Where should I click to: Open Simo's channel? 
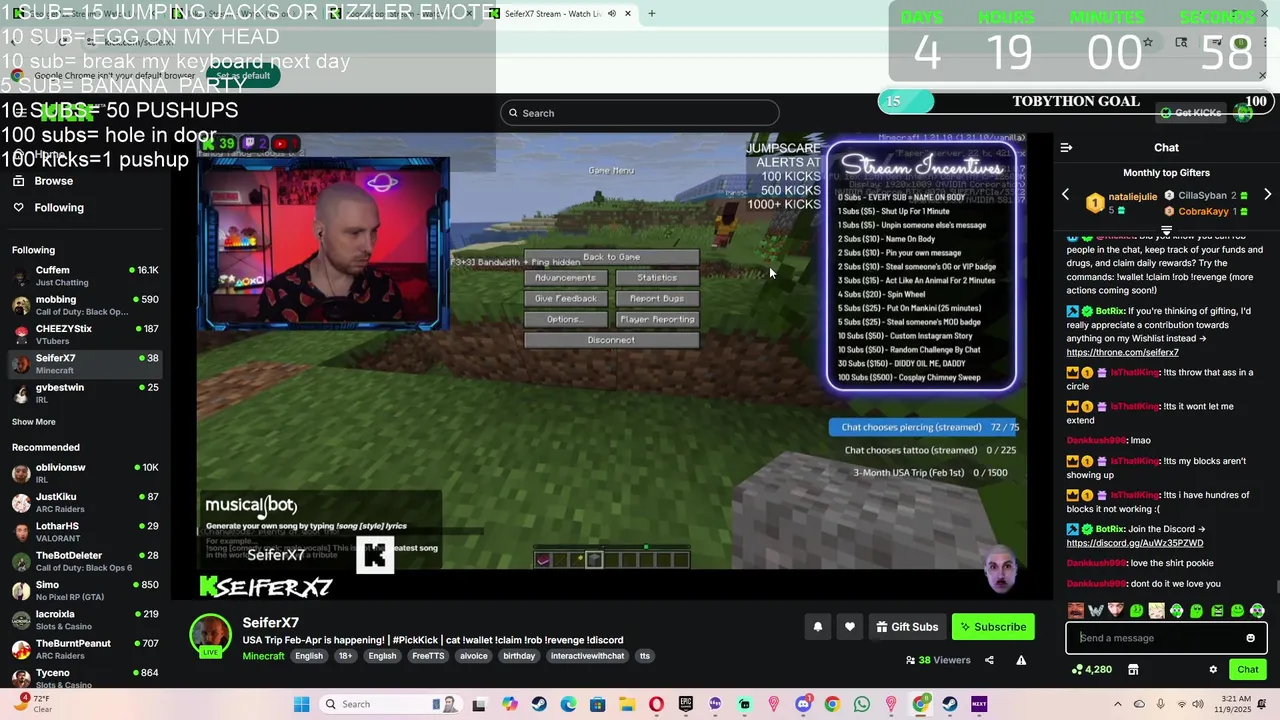point(85,590)
